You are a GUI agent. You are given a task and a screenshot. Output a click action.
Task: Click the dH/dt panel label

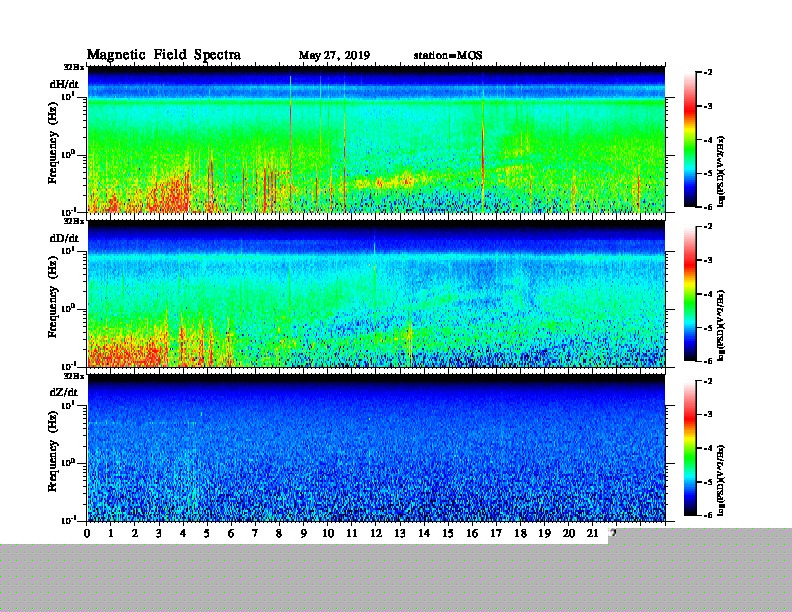tap(64, 84)
